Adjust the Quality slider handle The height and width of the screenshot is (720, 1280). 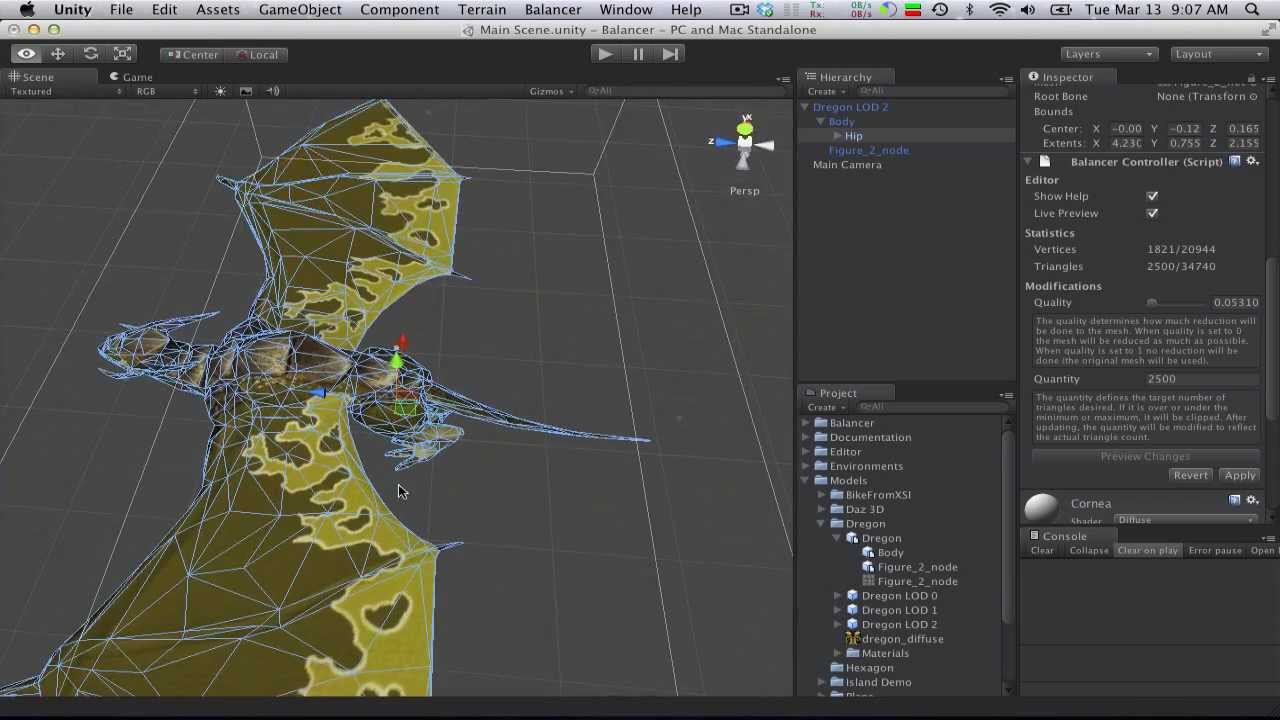tap(1152, 302)
